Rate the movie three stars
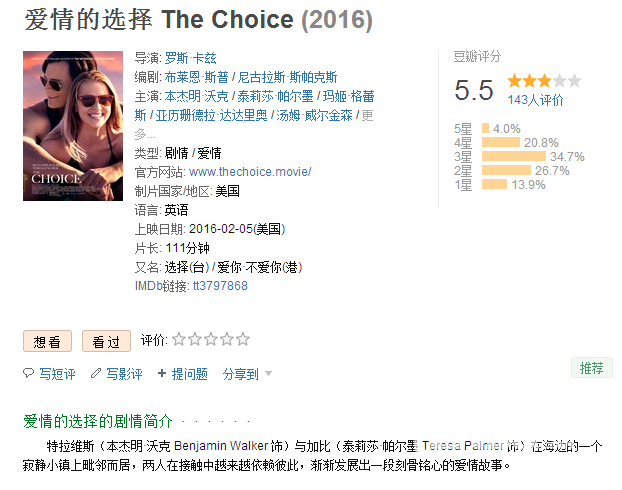622x490 pixels. [x=211, y=339]
